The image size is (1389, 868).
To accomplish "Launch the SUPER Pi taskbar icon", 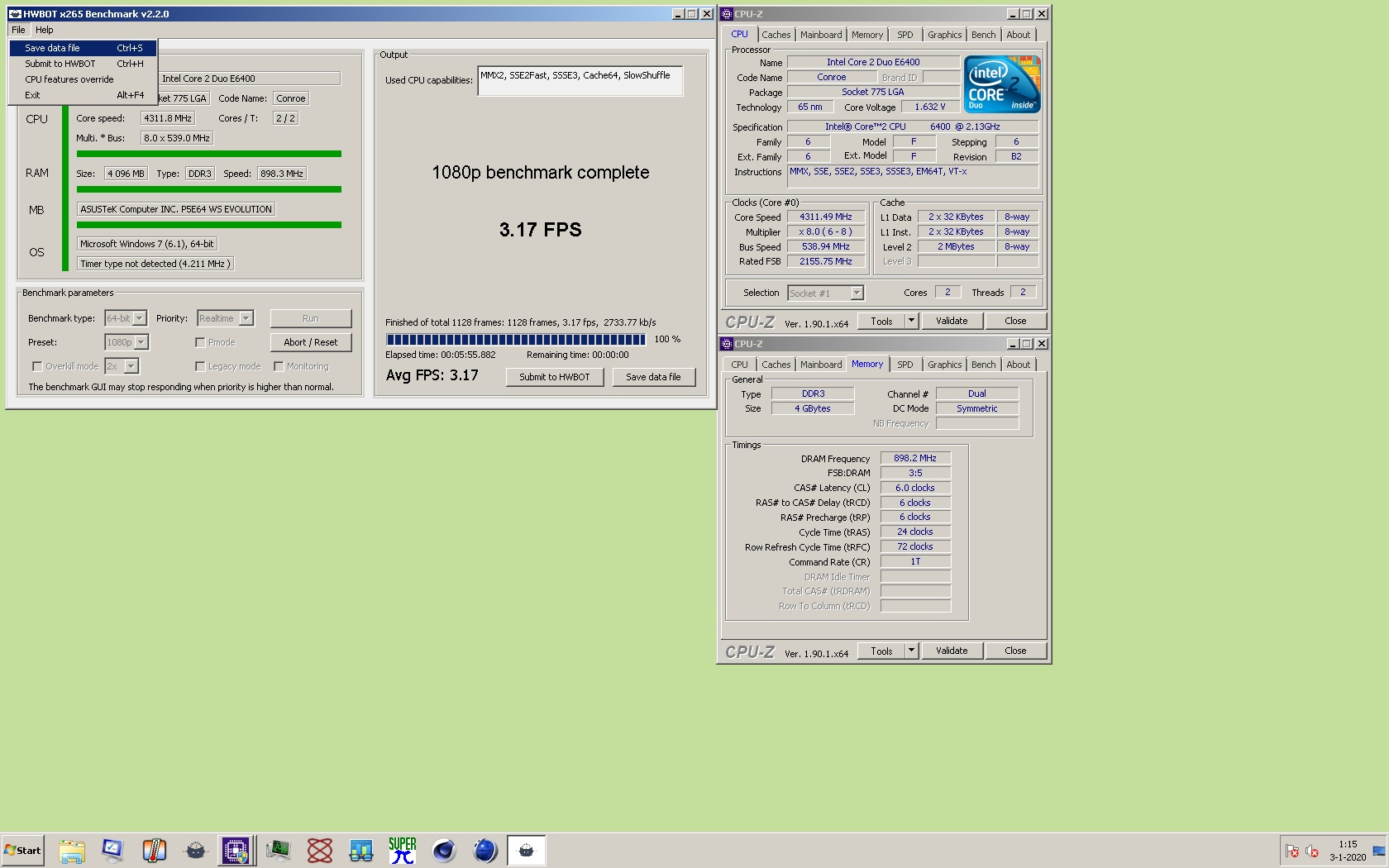I will pos(403,851).
